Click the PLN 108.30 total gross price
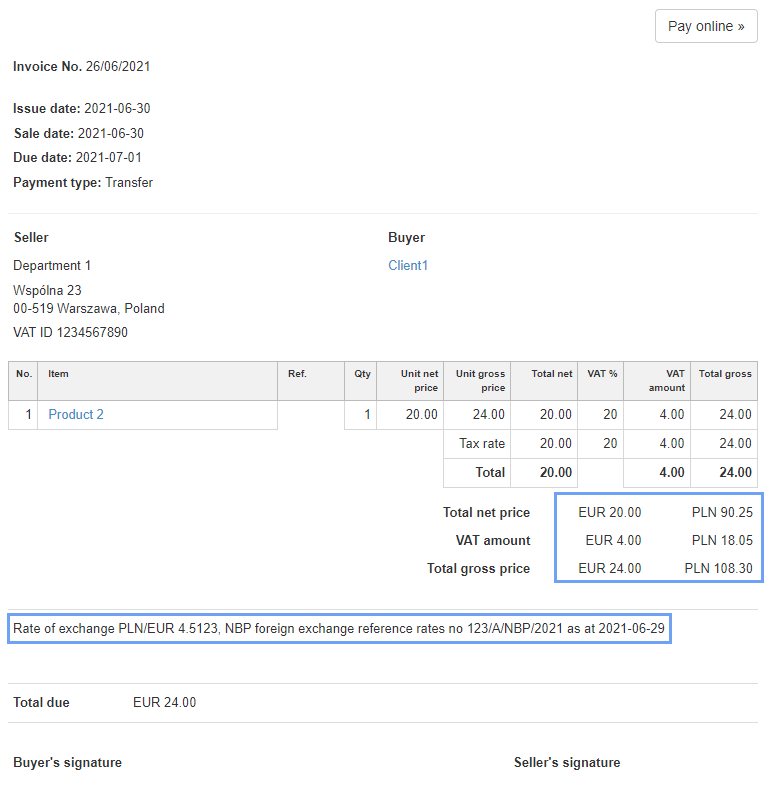The width and height of the screenshot is (766, 786). 718,568
